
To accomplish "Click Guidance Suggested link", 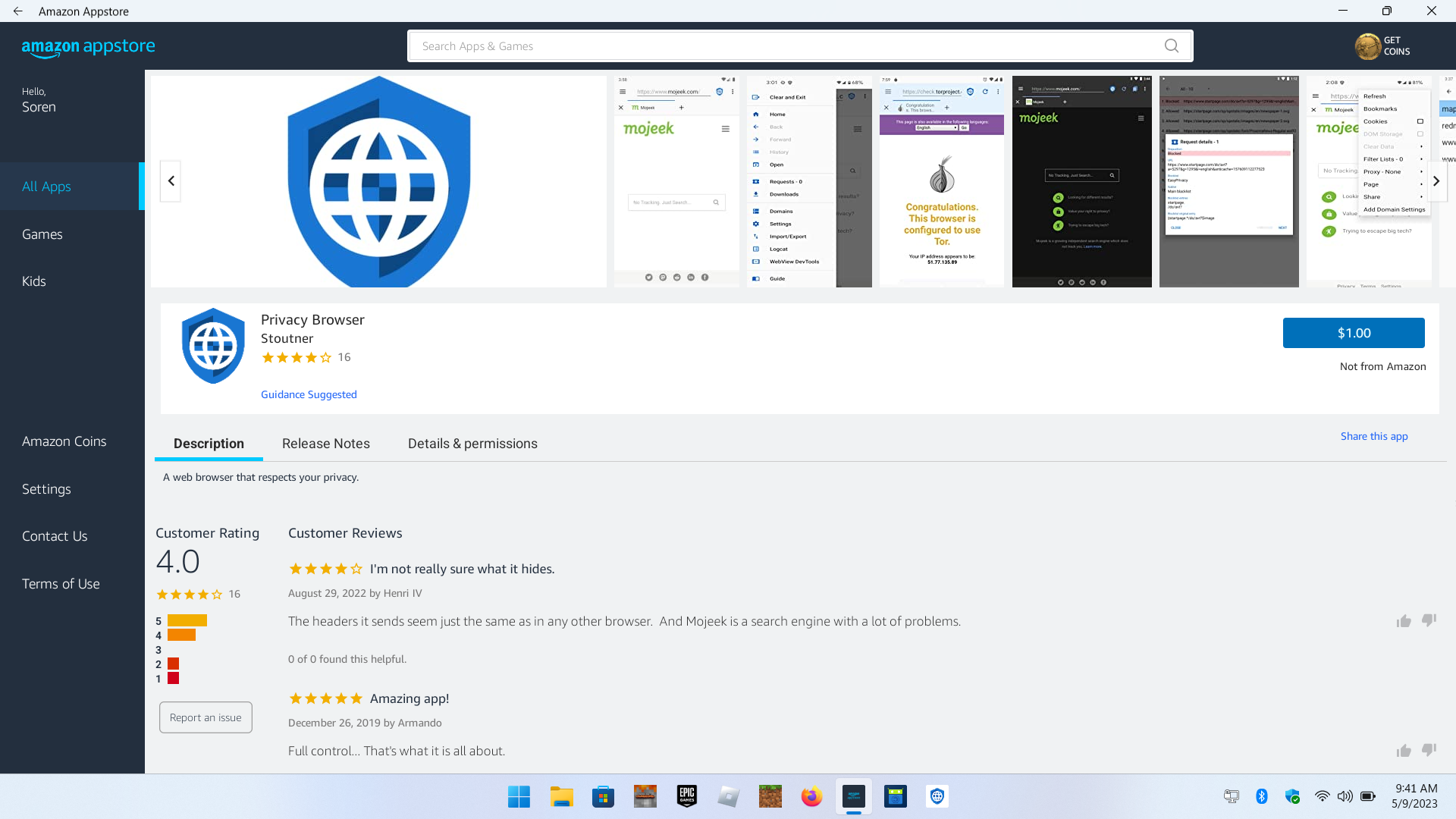I will coord(309,394).
